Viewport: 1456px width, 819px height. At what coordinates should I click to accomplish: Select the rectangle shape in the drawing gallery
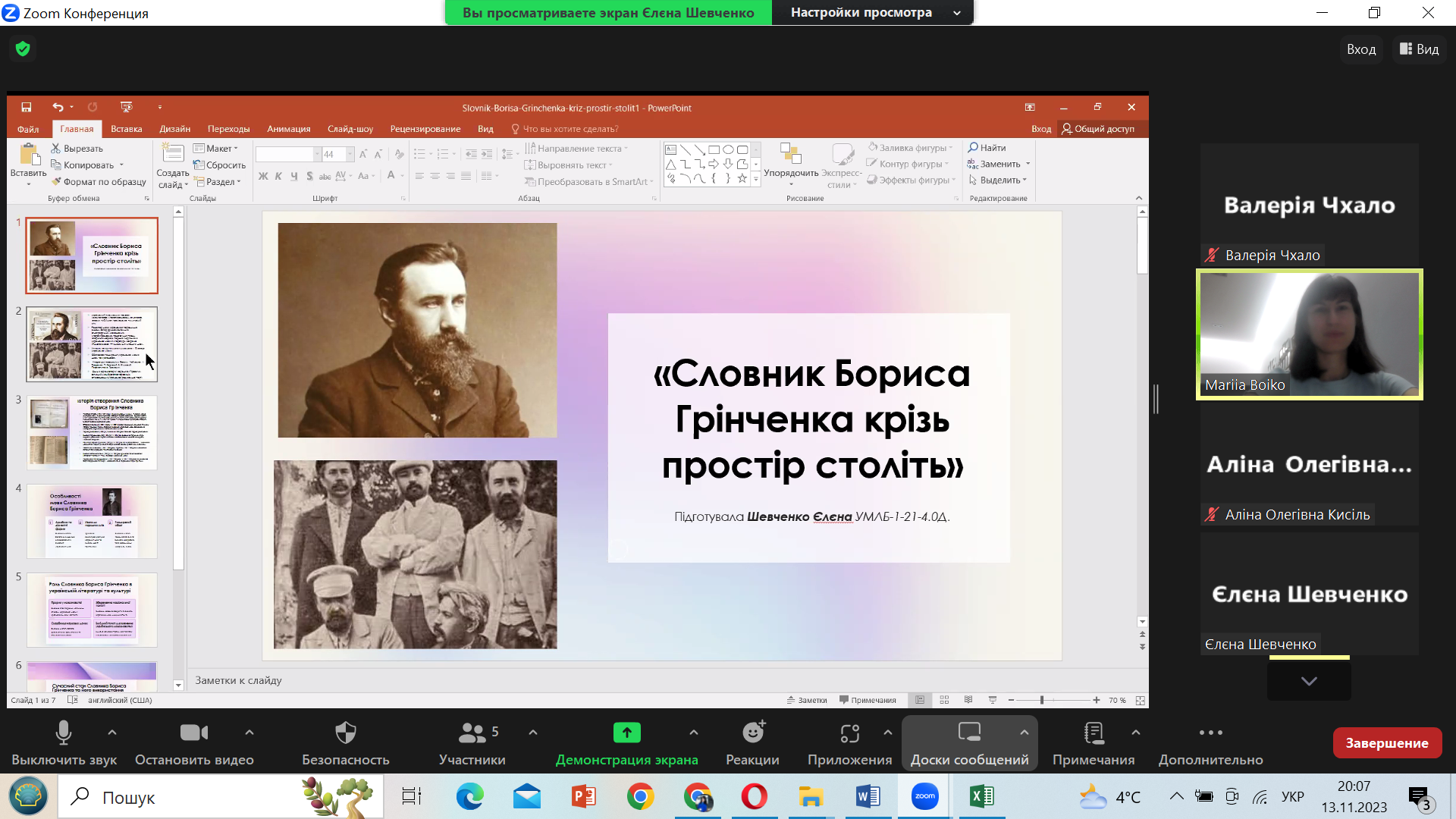pos(714,149)
